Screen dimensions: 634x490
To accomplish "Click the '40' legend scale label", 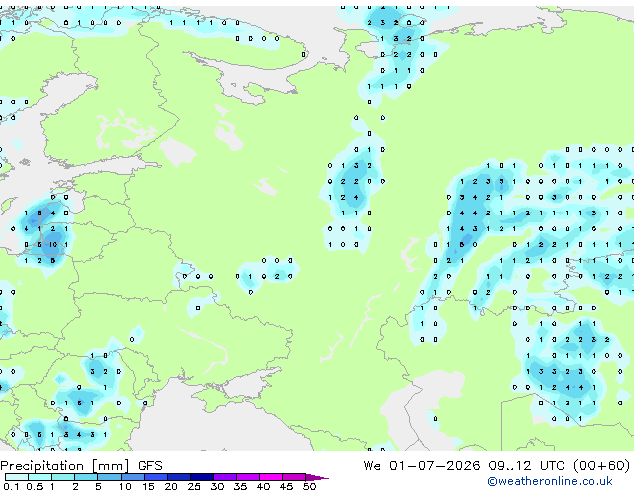I will tap(263, 486).
